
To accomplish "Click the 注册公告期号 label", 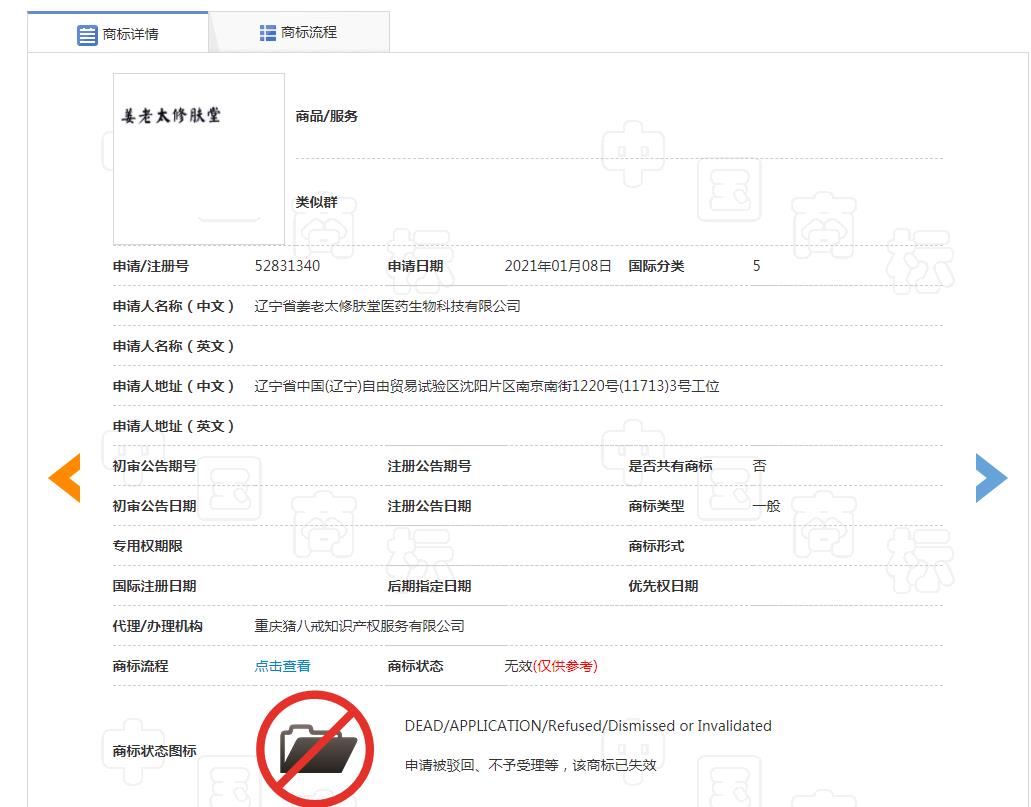I will coord(429,466).
